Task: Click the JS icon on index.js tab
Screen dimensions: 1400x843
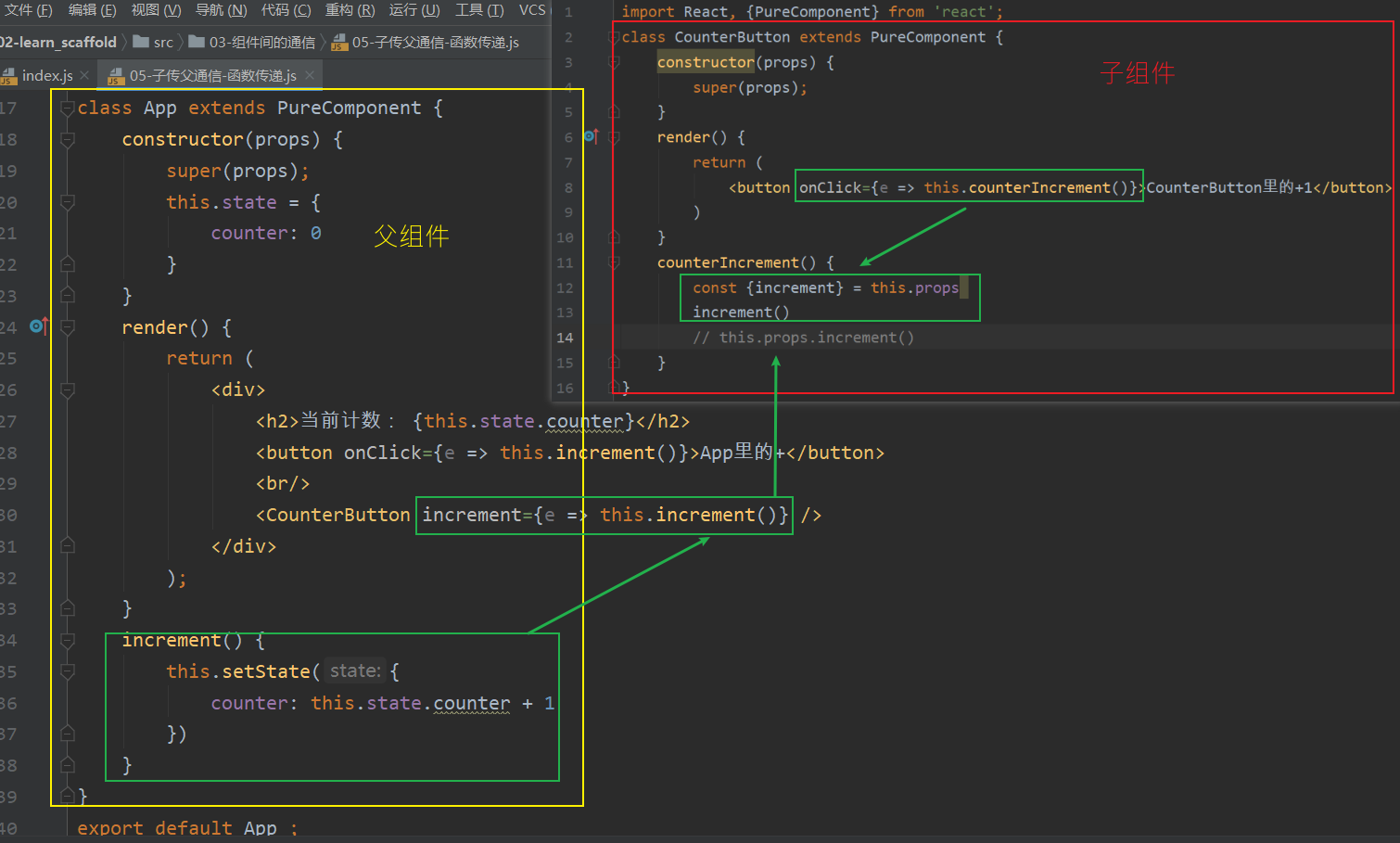Action: click(8, 75)
